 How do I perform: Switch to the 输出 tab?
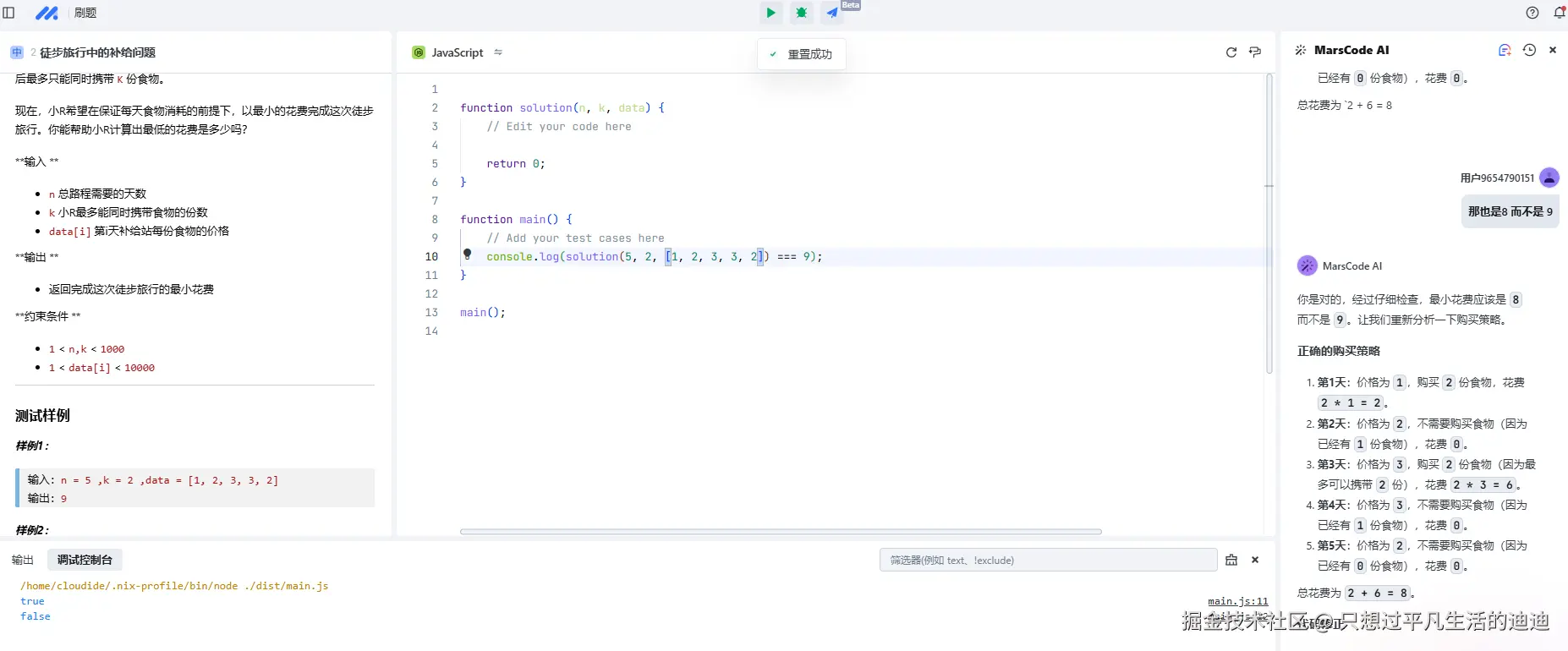pos(23,560)
